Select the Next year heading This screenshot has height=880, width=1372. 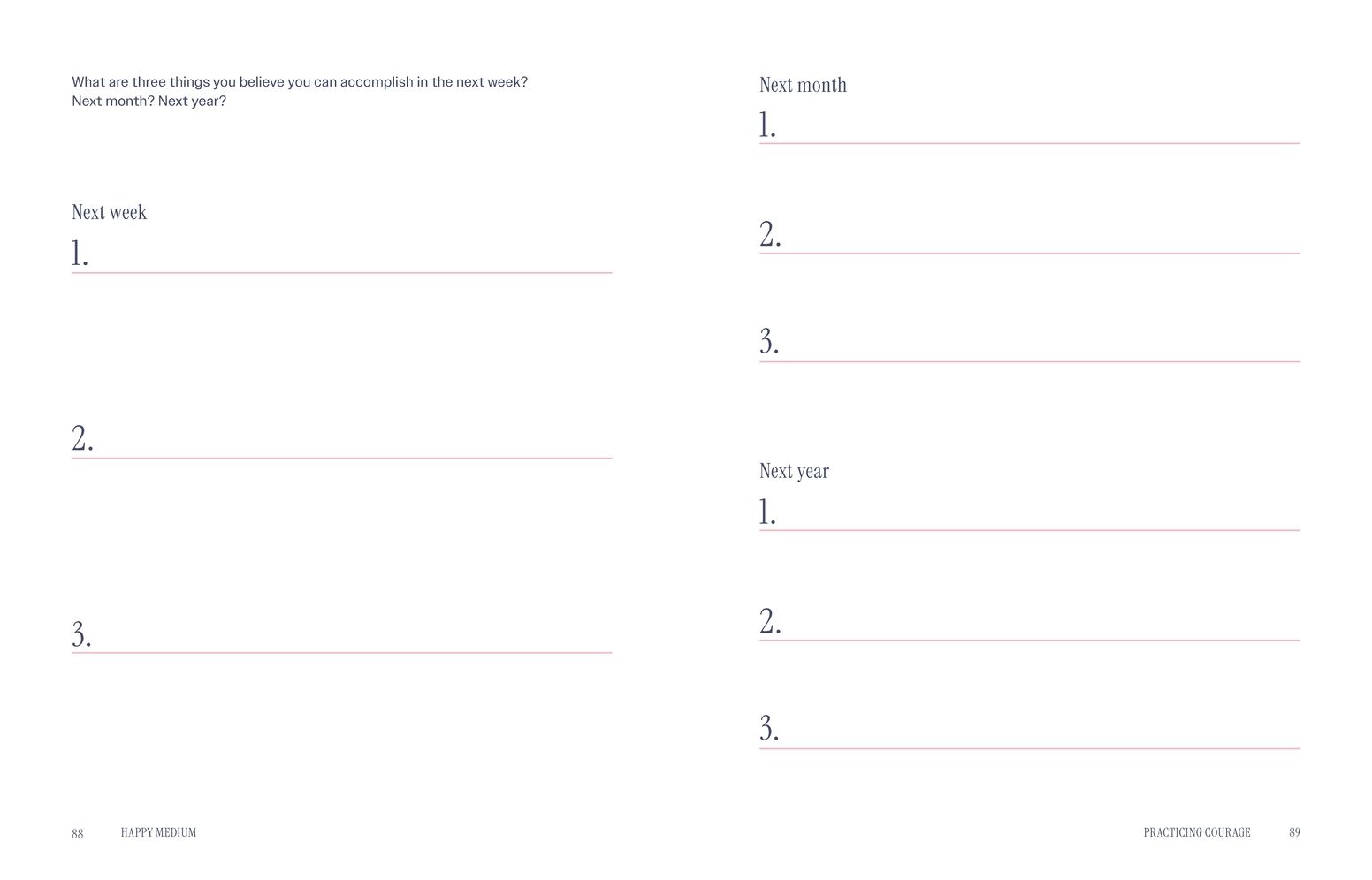(x=794, y=471)
